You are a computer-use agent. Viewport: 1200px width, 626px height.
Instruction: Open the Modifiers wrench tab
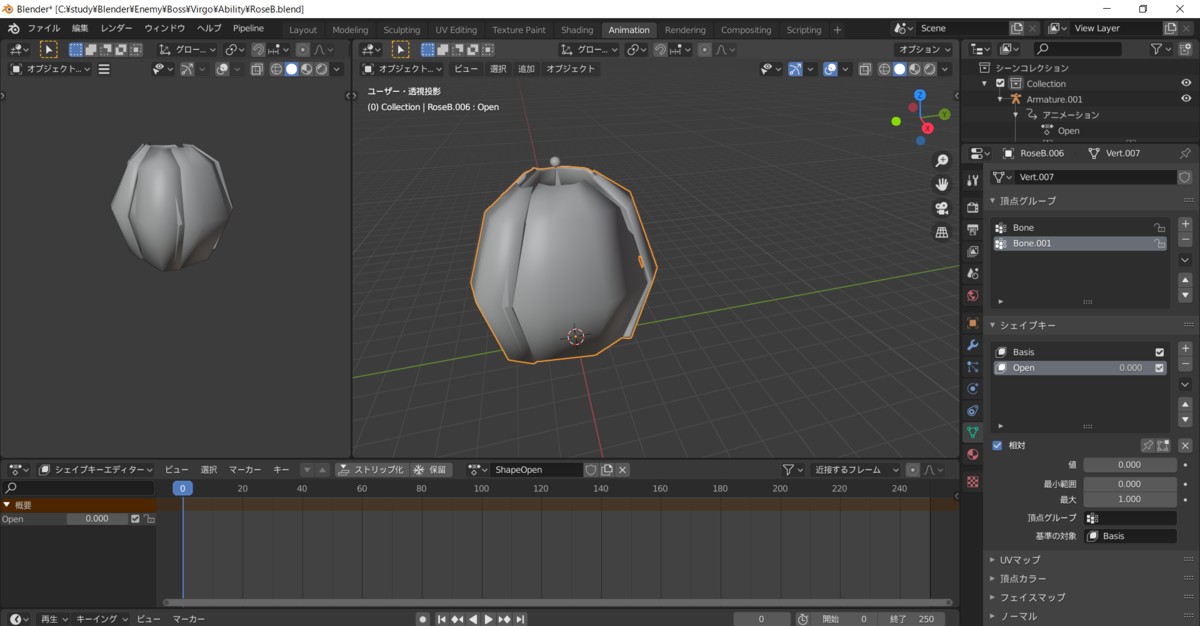tap(972, 345)
